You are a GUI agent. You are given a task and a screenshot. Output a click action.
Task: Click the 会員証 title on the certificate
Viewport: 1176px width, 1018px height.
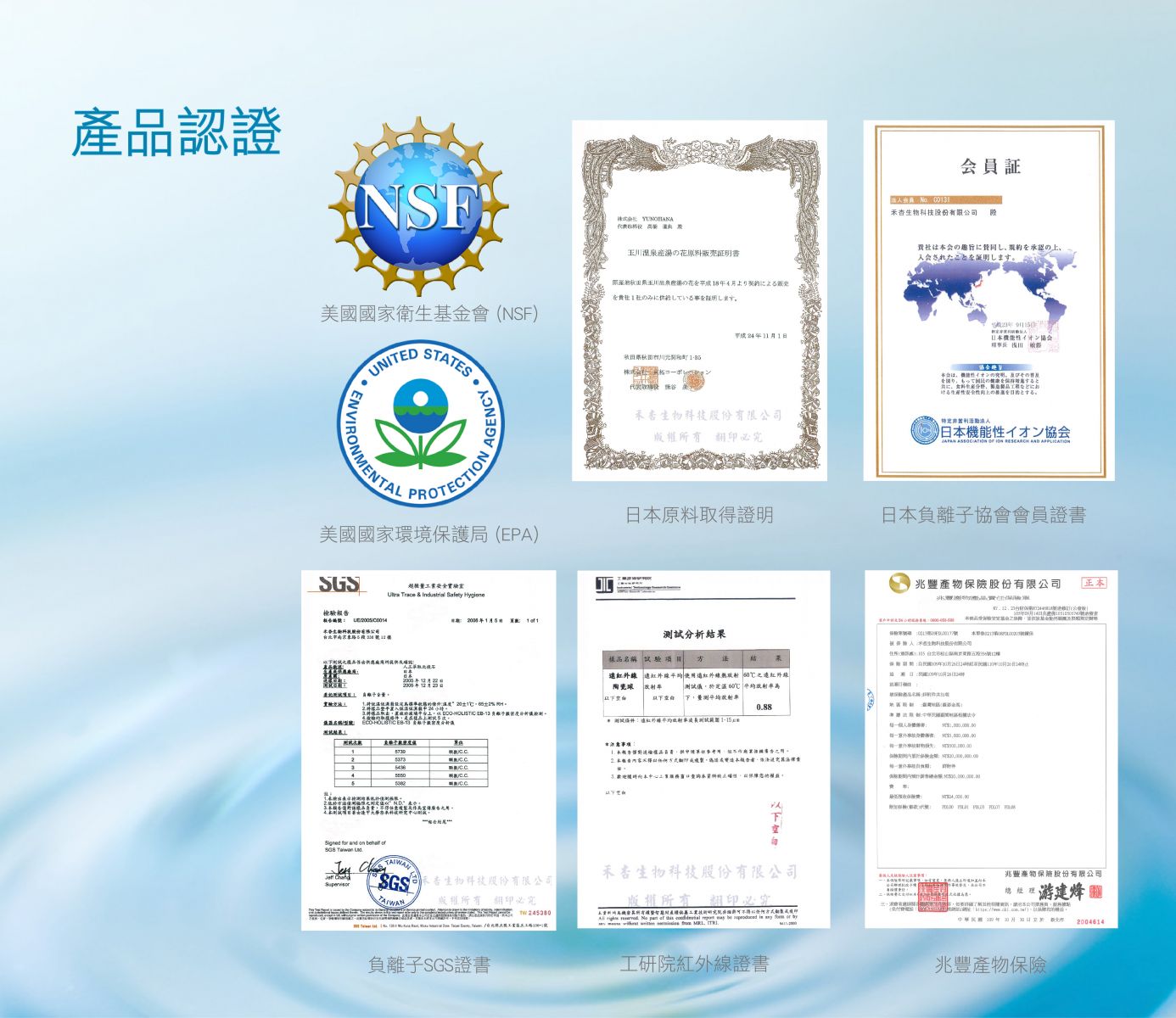click(990, 166)
